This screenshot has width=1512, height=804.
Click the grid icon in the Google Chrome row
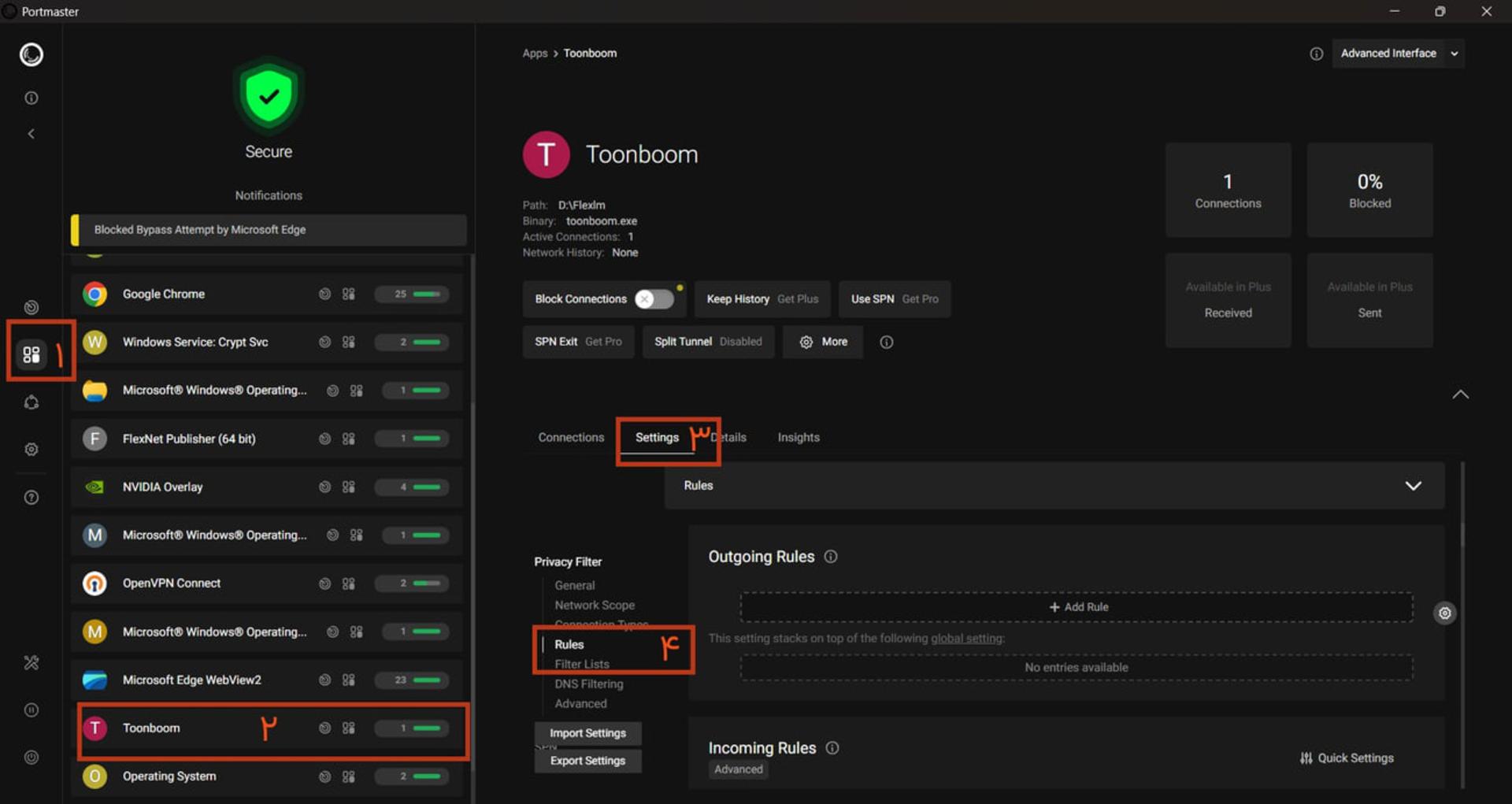(x=348, y=294)
